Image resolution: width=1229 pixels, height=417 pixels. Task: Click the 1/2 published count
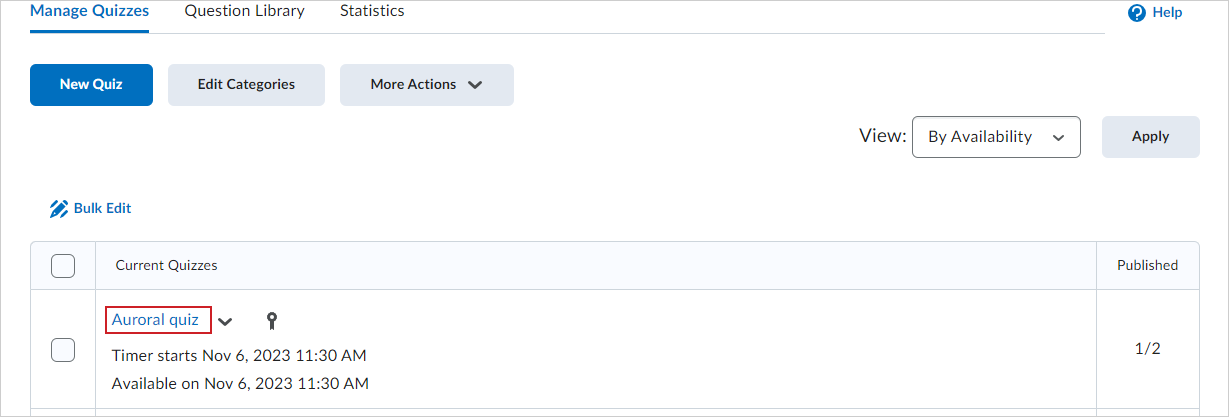click(1147, 349)
